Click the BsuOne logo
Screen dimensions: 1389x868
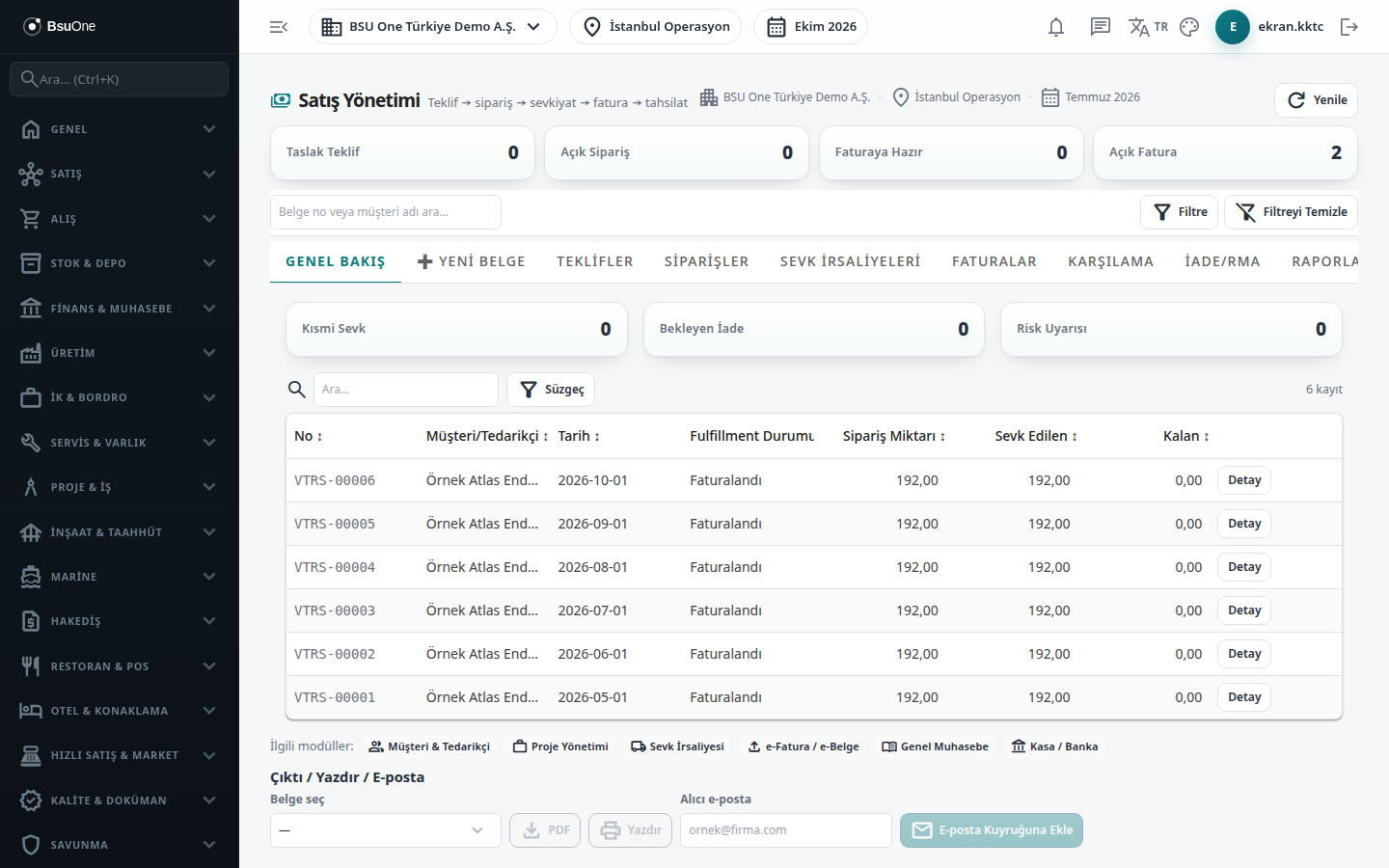click(x=60, y=26)
